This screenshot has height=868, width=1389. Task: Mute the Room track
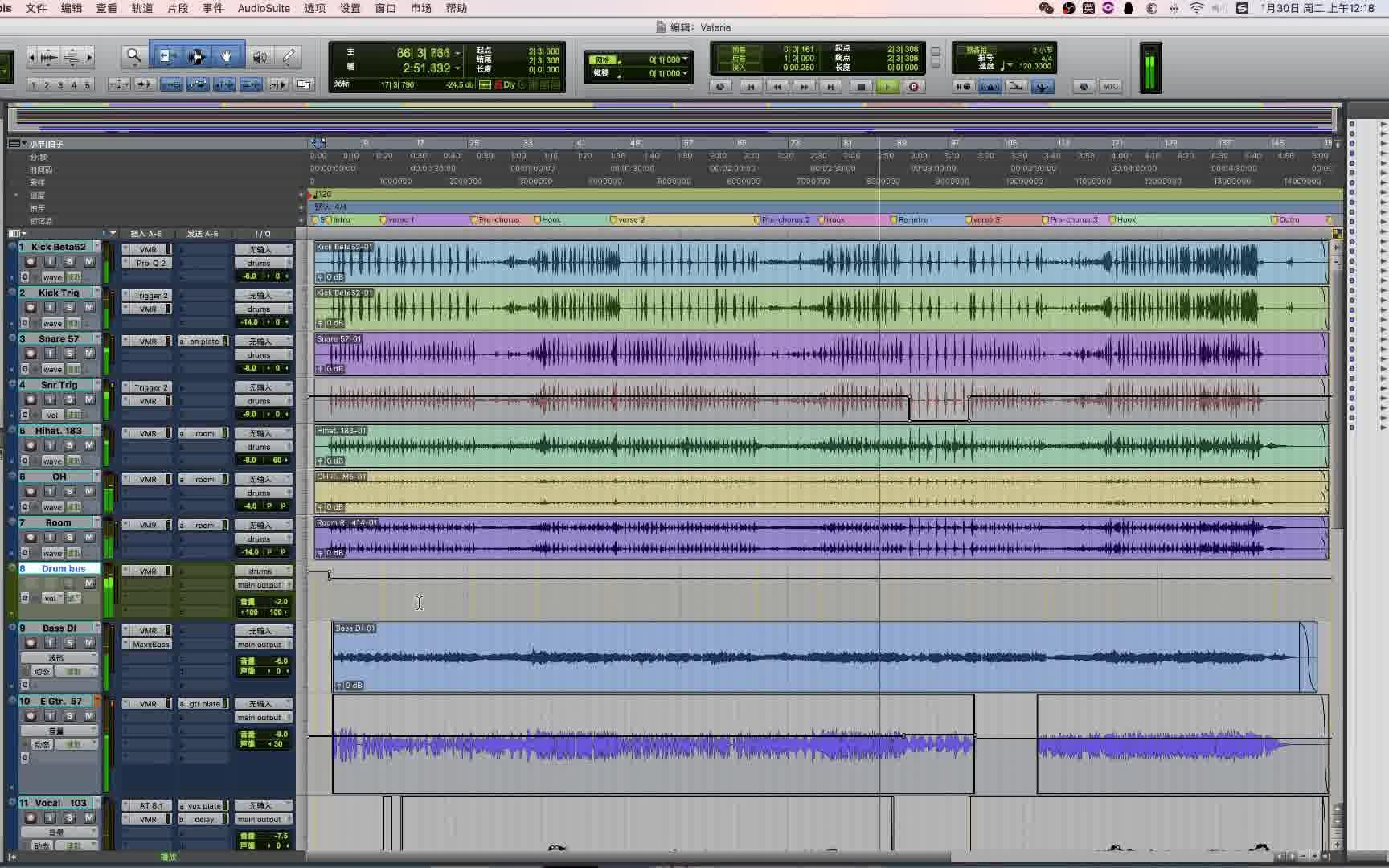tap(89, 538)
